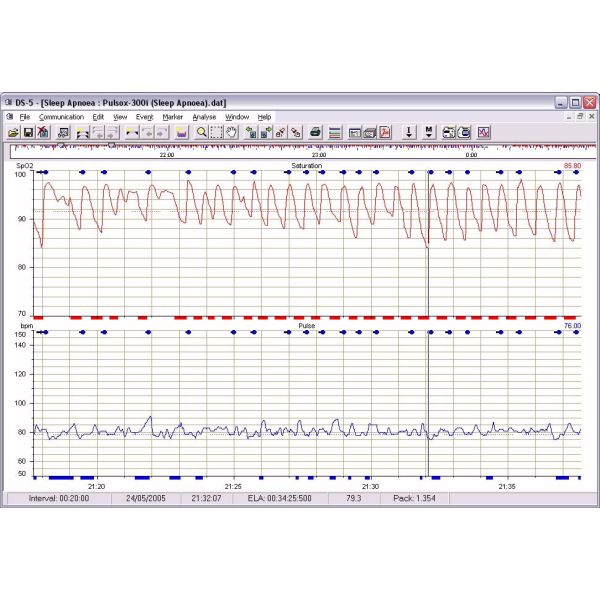Viewport: 600px width, 600px height.
Task: Click the delete file icon with red X
Action: click(43, 133)
